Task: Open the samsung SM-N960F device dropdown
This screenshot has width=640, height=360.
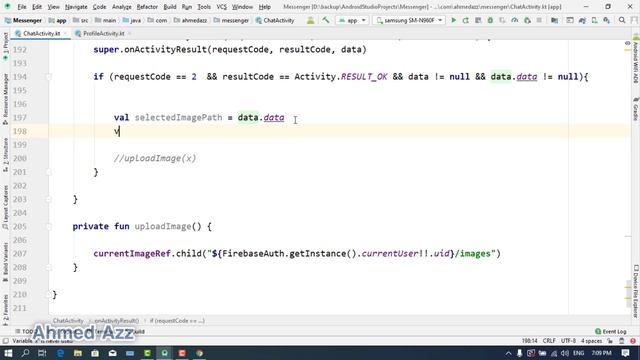Action: click(409, 20)
